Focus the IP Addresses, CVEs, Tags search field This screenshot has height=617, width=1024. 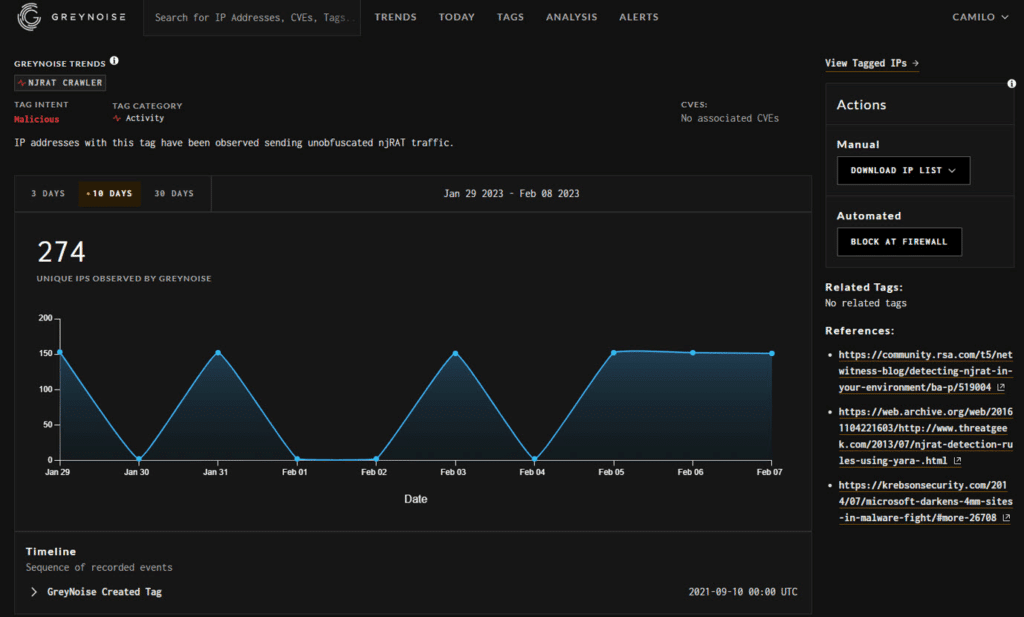coord(252,18)
